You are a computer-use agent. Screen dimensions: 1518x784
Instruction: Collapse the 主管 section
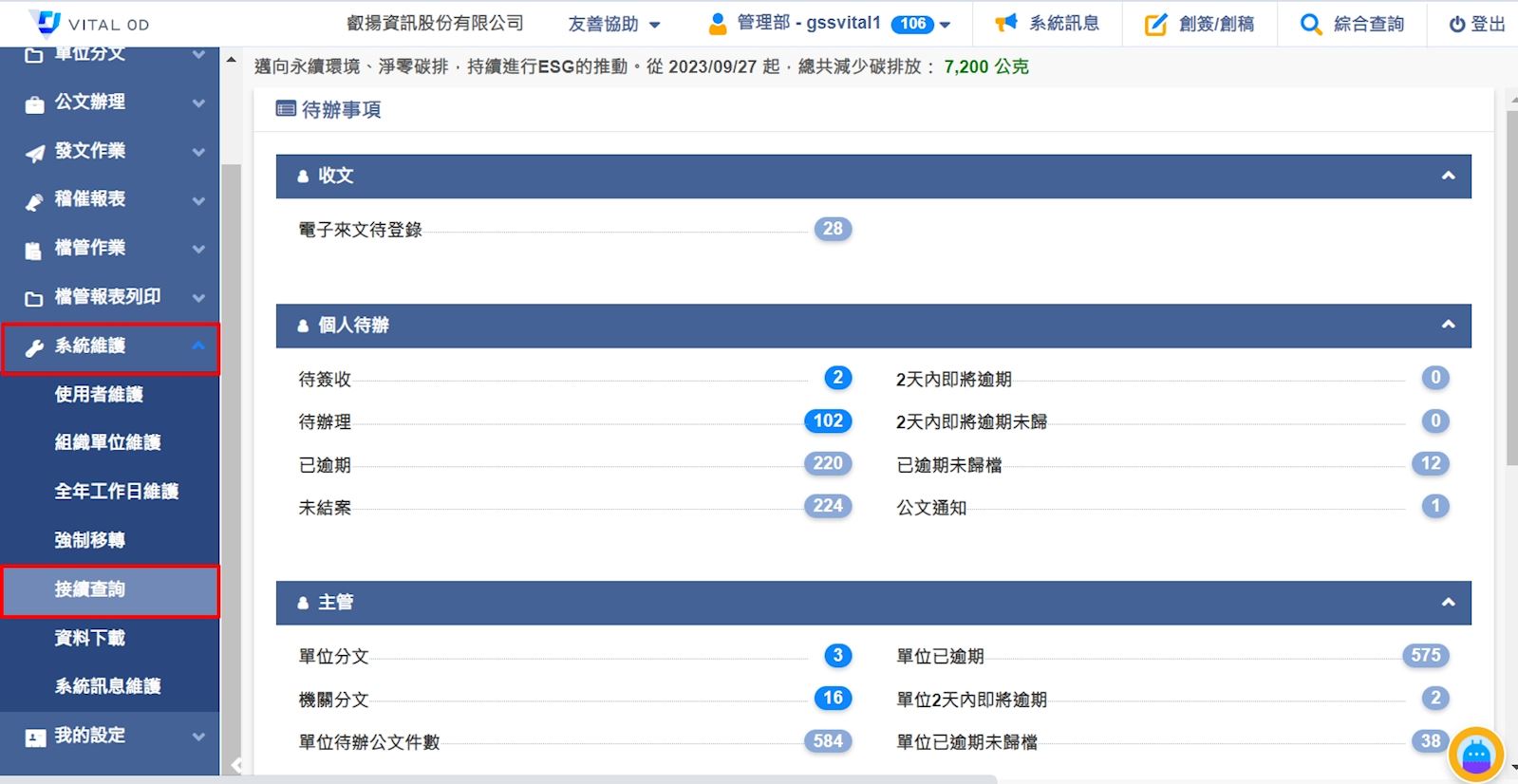(x=1448, y=602)
